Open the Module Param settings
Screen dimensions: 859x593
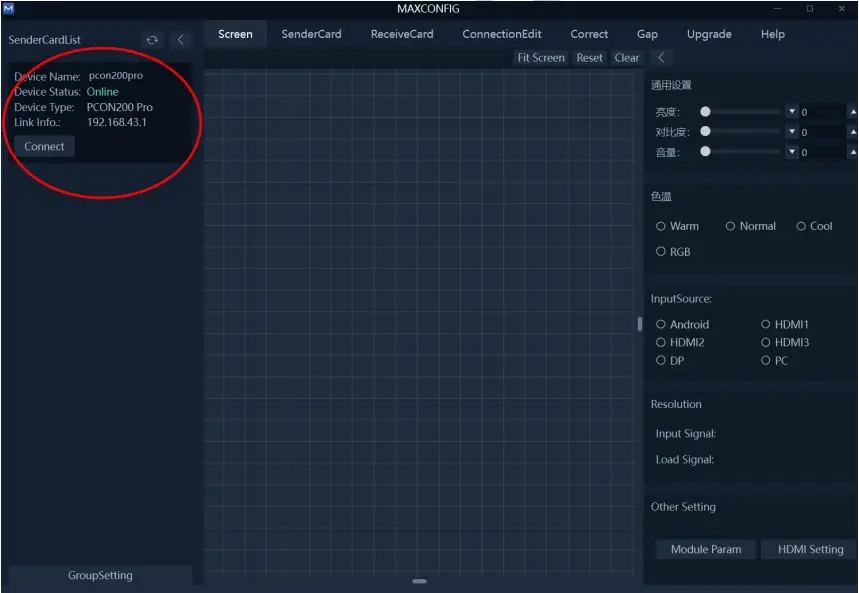(706, 549)
